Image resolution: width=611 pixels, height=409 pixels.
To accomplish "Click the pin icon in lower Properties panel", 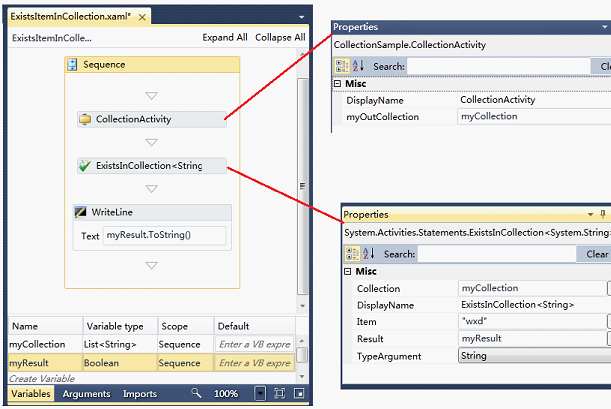I will pos(603,214).
